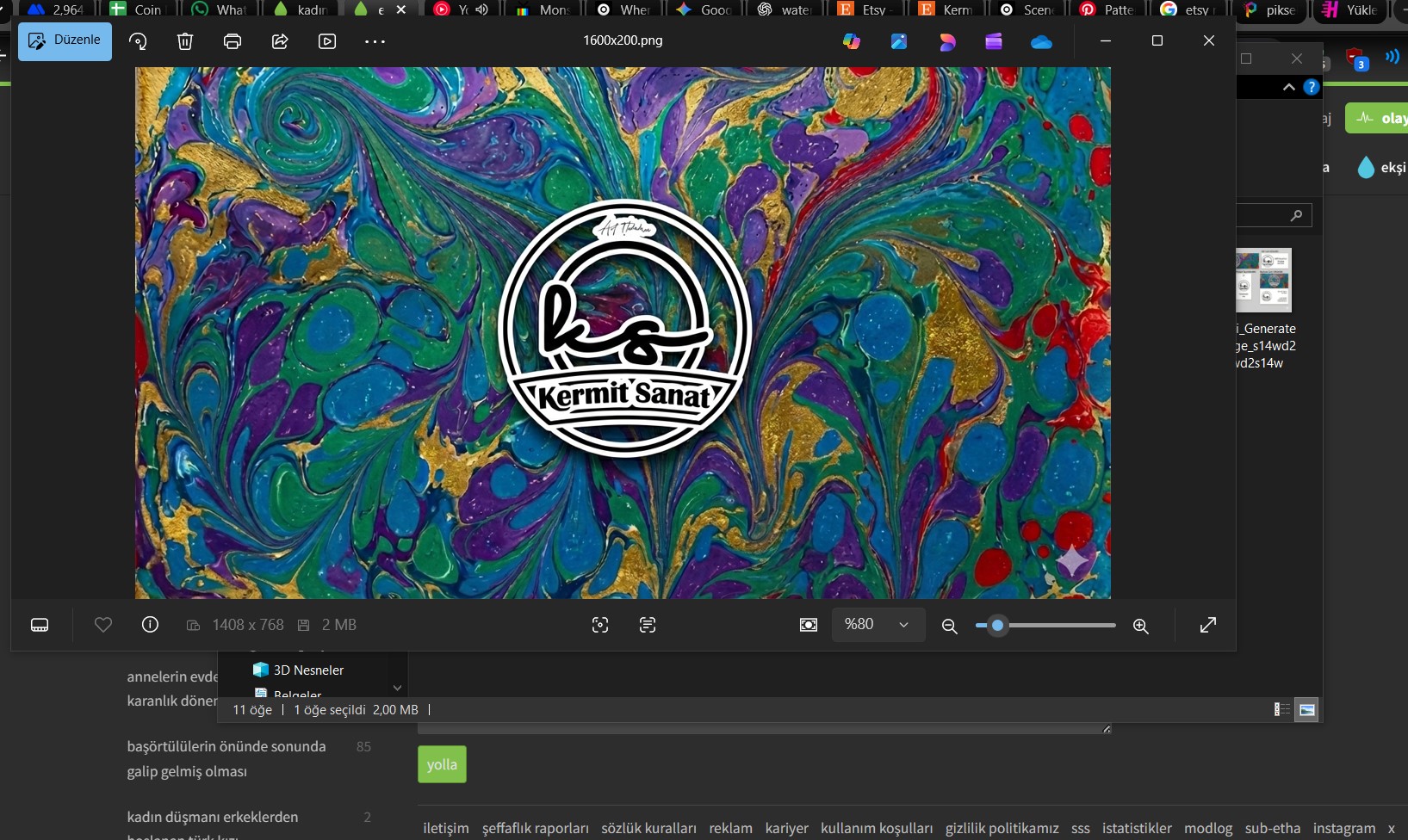
Task: Delete the photo with the trash icon
Action: 185,41
